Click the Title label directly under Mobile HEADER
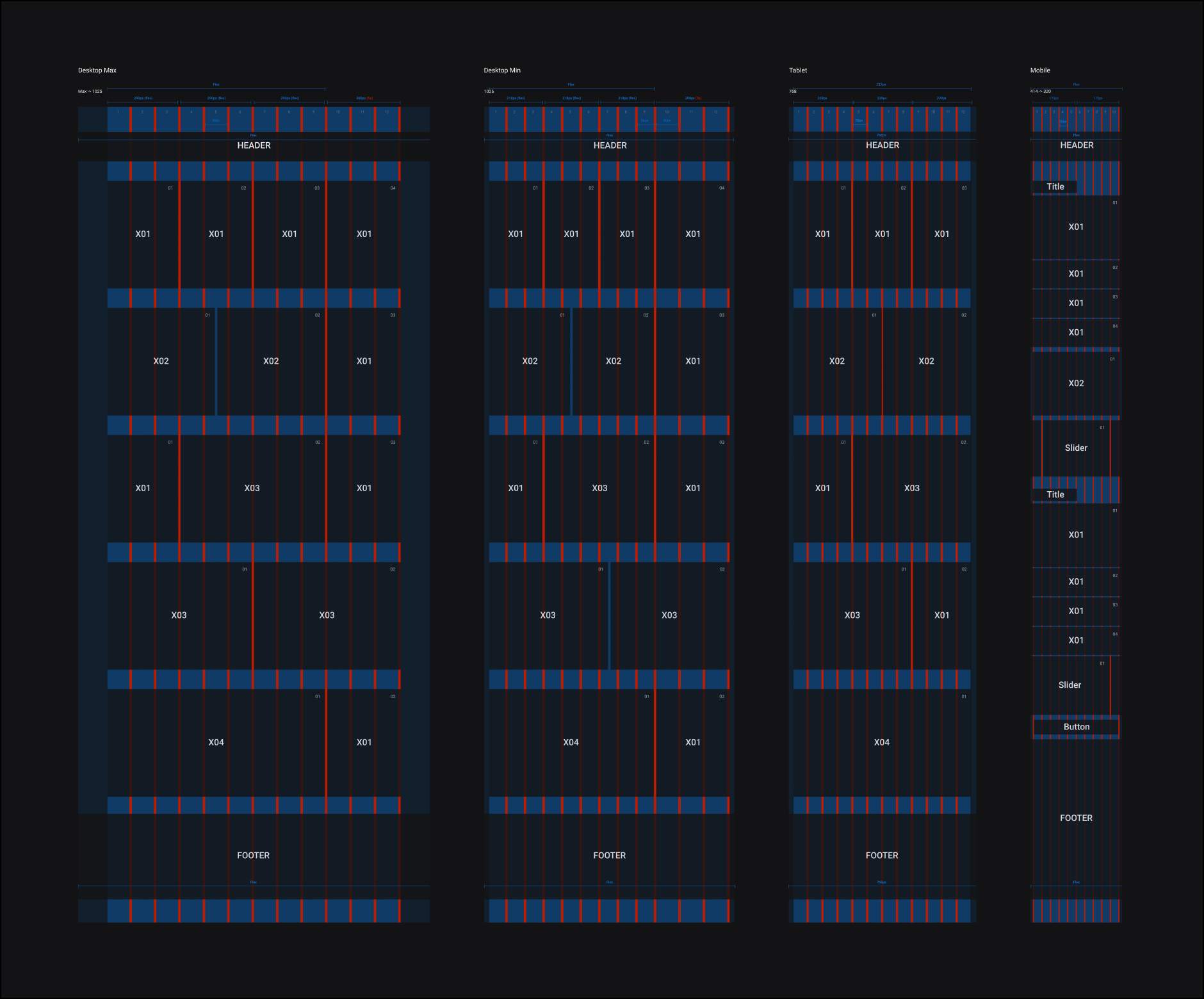Viewport: 1204px width, 999px height. coord(1055,187)
